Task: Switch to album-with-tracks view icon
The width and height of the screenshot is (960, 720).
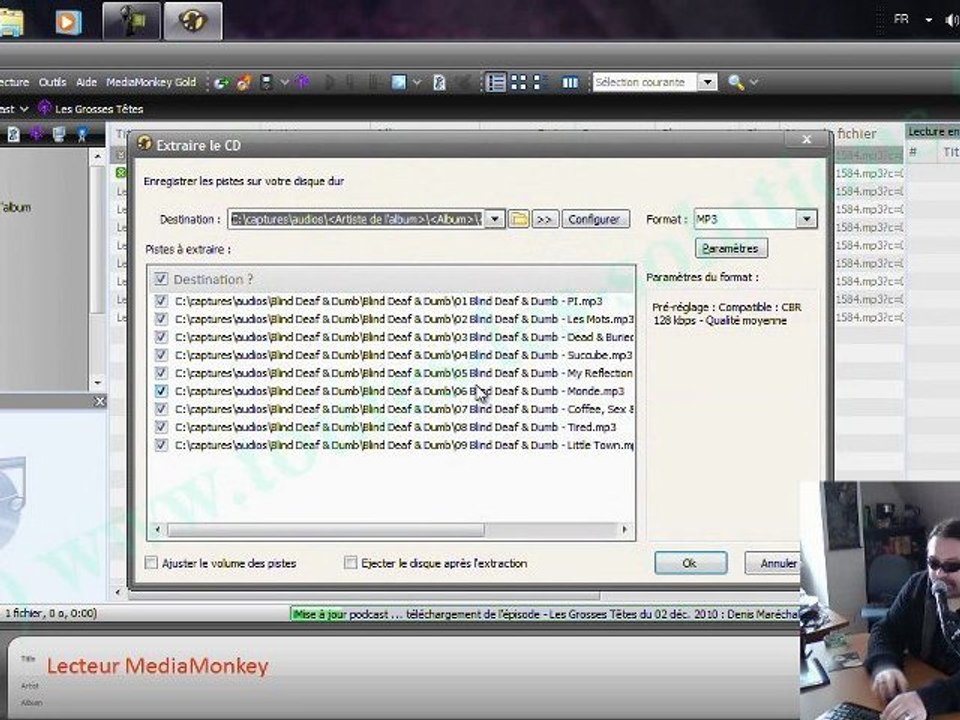Action: (539, 82)
